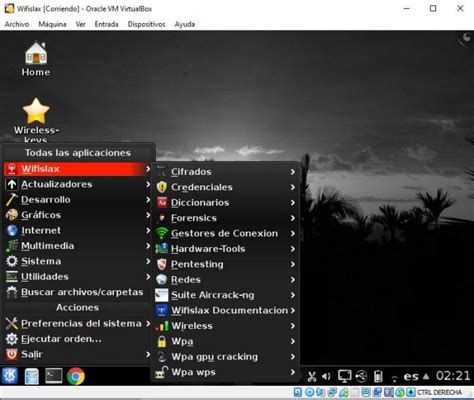Click the Gráficos palette icon
The width and height of the screenshot is (474, 400).
[x=12, y=215]
